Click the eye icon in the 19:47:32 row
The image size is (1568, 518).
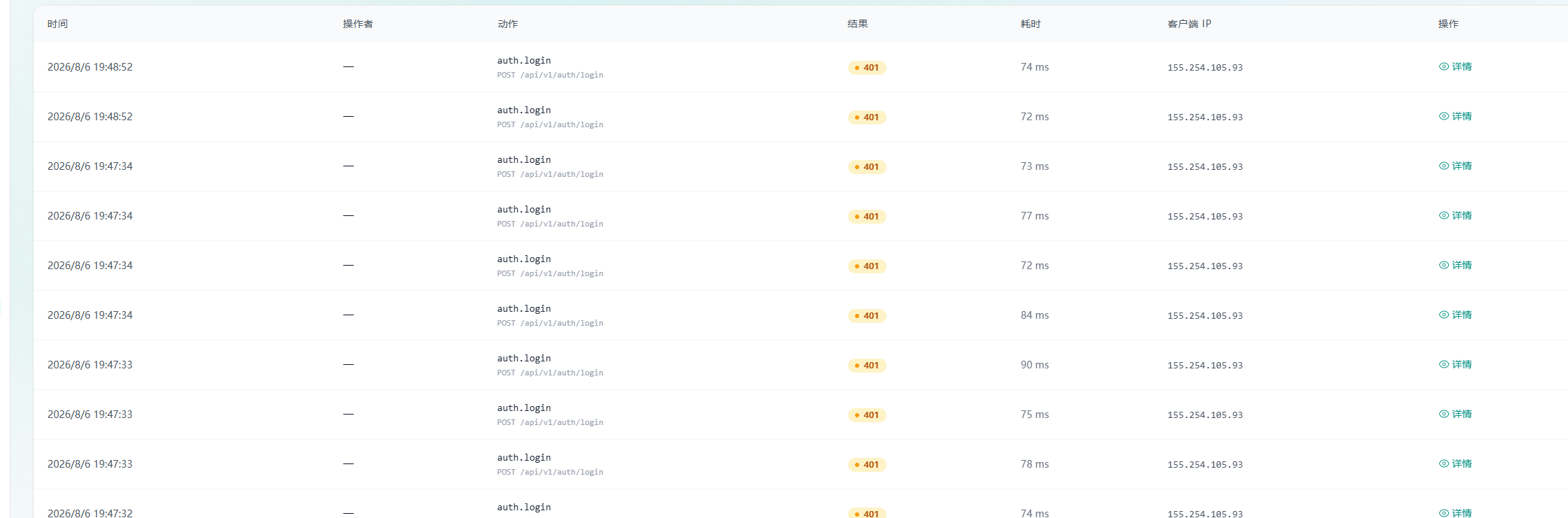tap(1443, 513)
